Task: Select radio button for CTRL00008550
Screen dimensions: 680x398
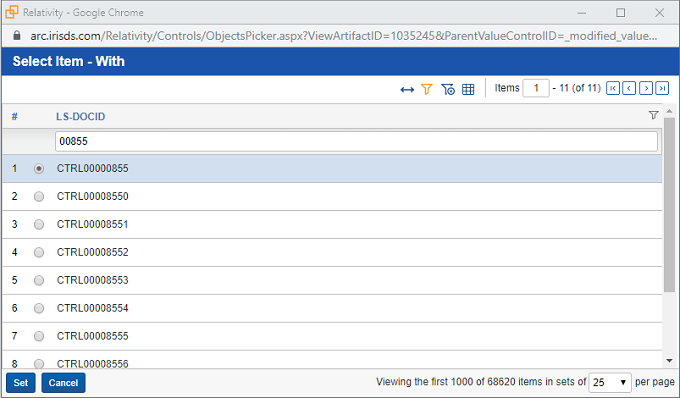Action: click(39, 196)
